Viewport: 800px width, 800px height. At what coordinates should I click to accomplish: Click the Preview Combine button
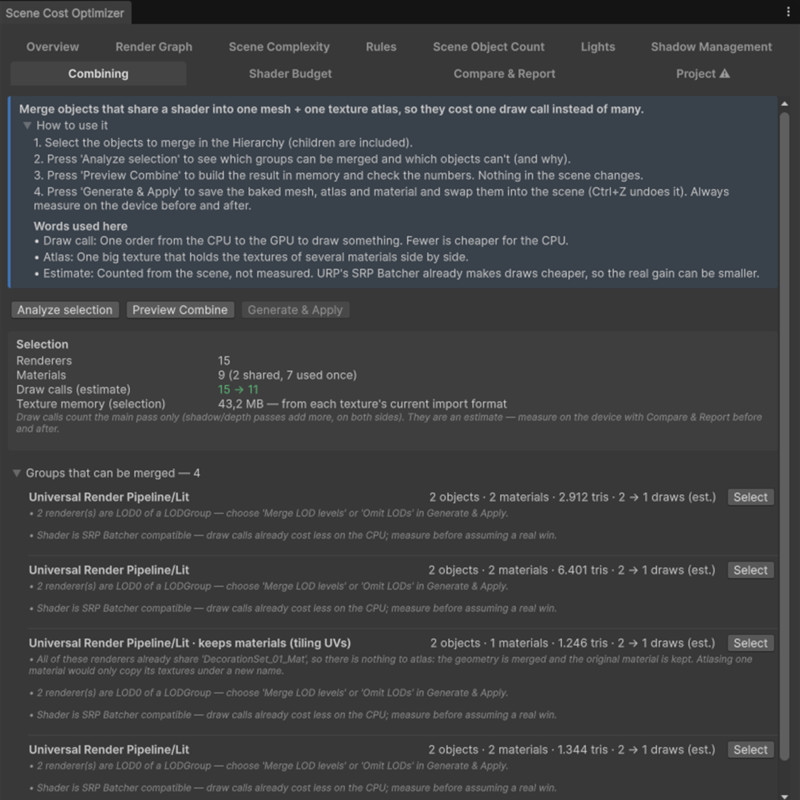[x=180, y=310]
